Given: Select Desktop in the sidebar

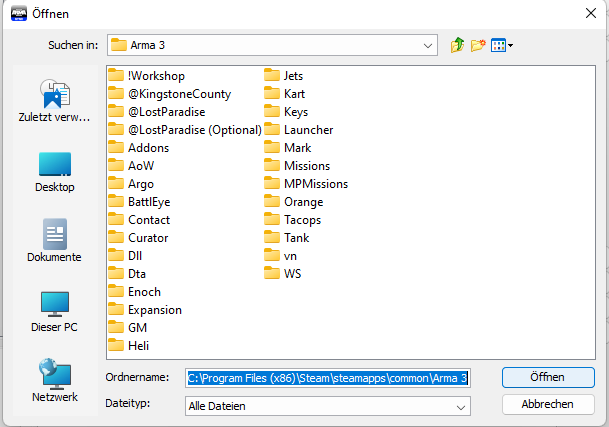Looking at the screenshot, I should pos(55,172).
